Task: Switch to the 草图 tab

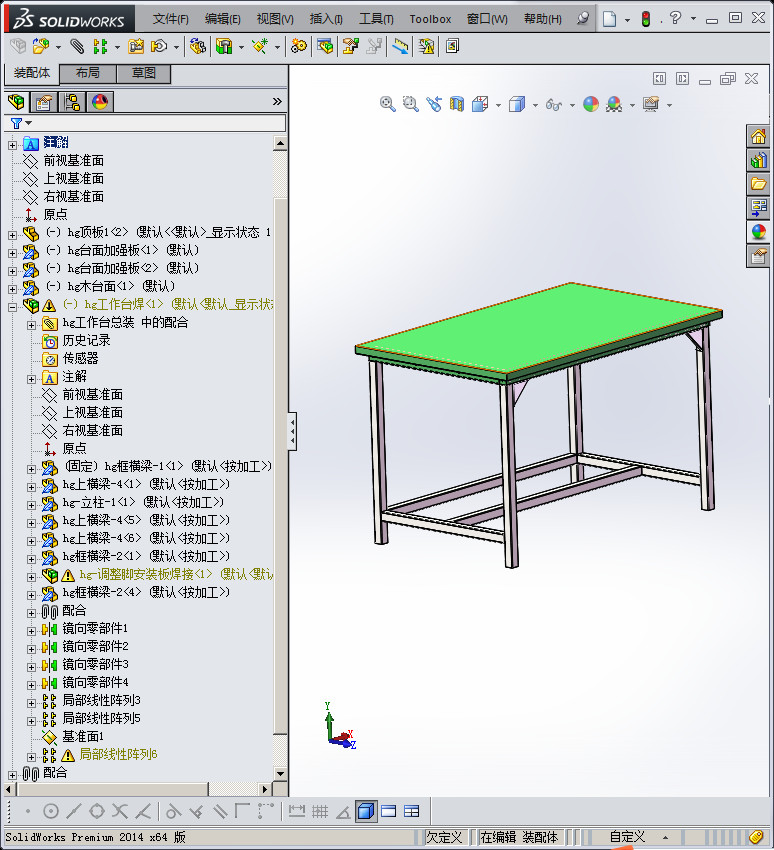Action: click(x=144, y=73)
